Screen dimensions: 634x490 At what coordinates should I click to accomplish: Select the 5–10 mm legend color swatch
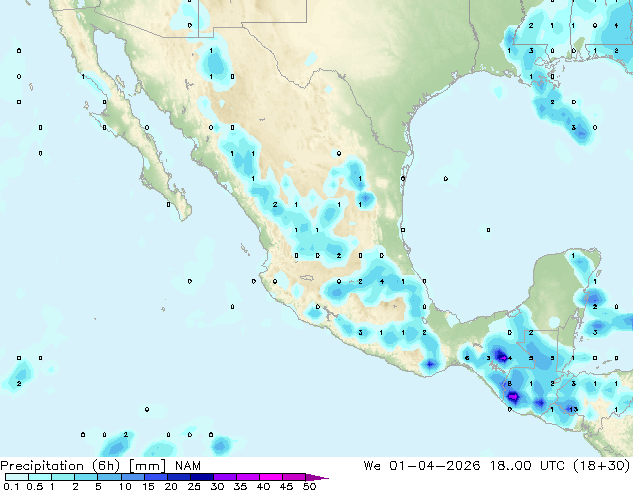click(109, 477)
